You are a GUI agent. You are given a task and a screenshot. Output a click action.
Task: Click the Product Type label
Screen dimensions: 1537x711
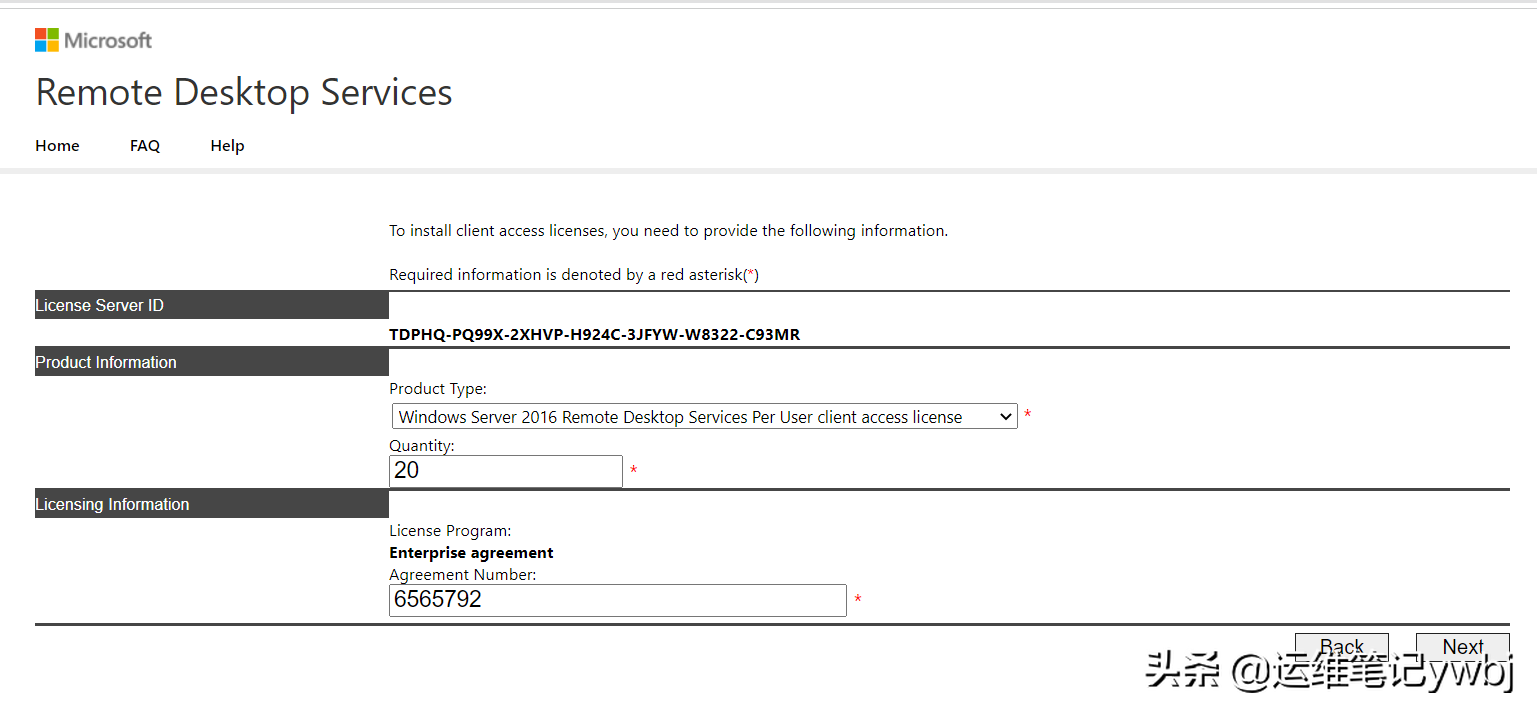438,389
